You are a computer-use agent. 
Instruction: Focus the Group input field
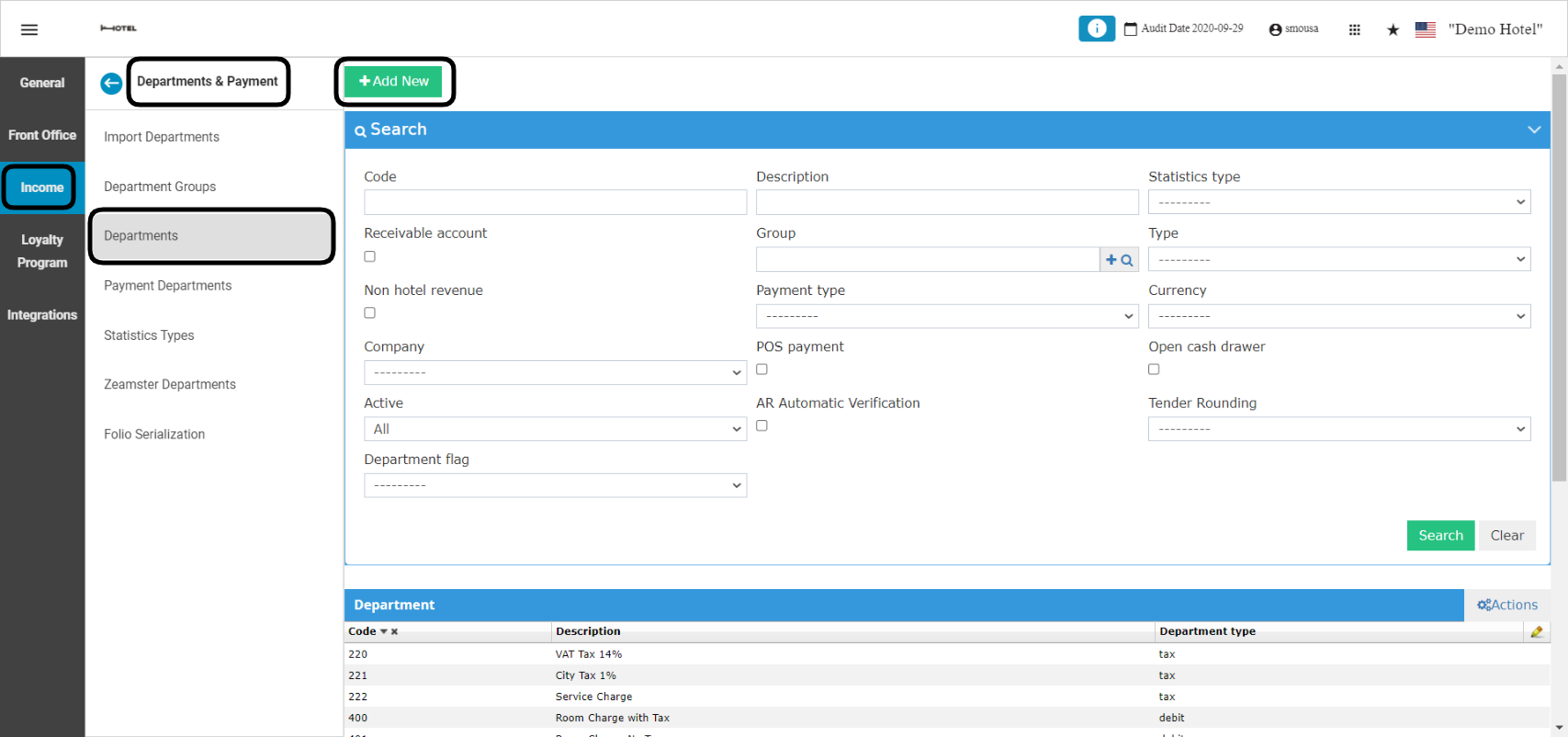pyautogui.click(x=928, y=259)
